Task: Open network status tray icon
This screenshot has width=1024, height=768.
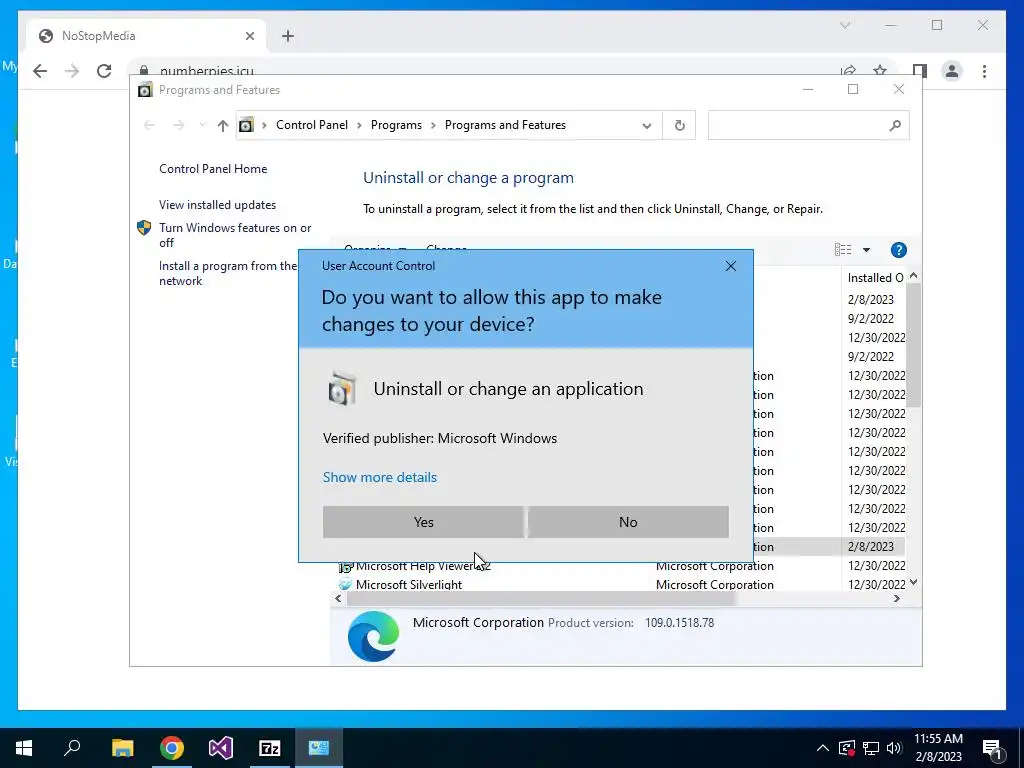Action: [871, 748]
